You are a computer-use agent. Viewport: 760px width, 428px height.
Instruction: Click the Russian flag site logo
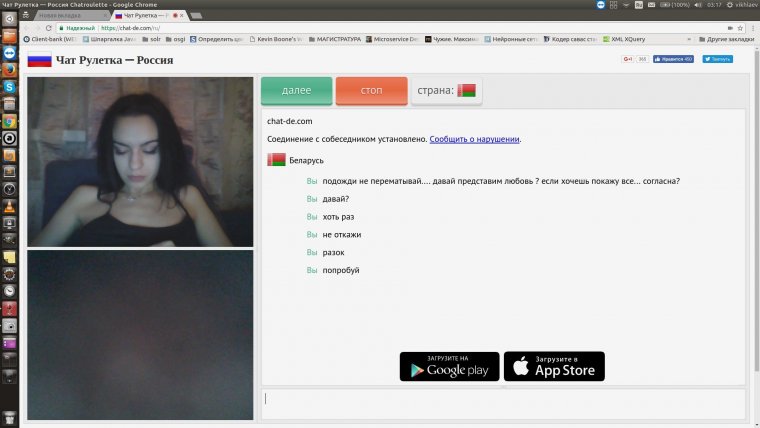[39, 60]
